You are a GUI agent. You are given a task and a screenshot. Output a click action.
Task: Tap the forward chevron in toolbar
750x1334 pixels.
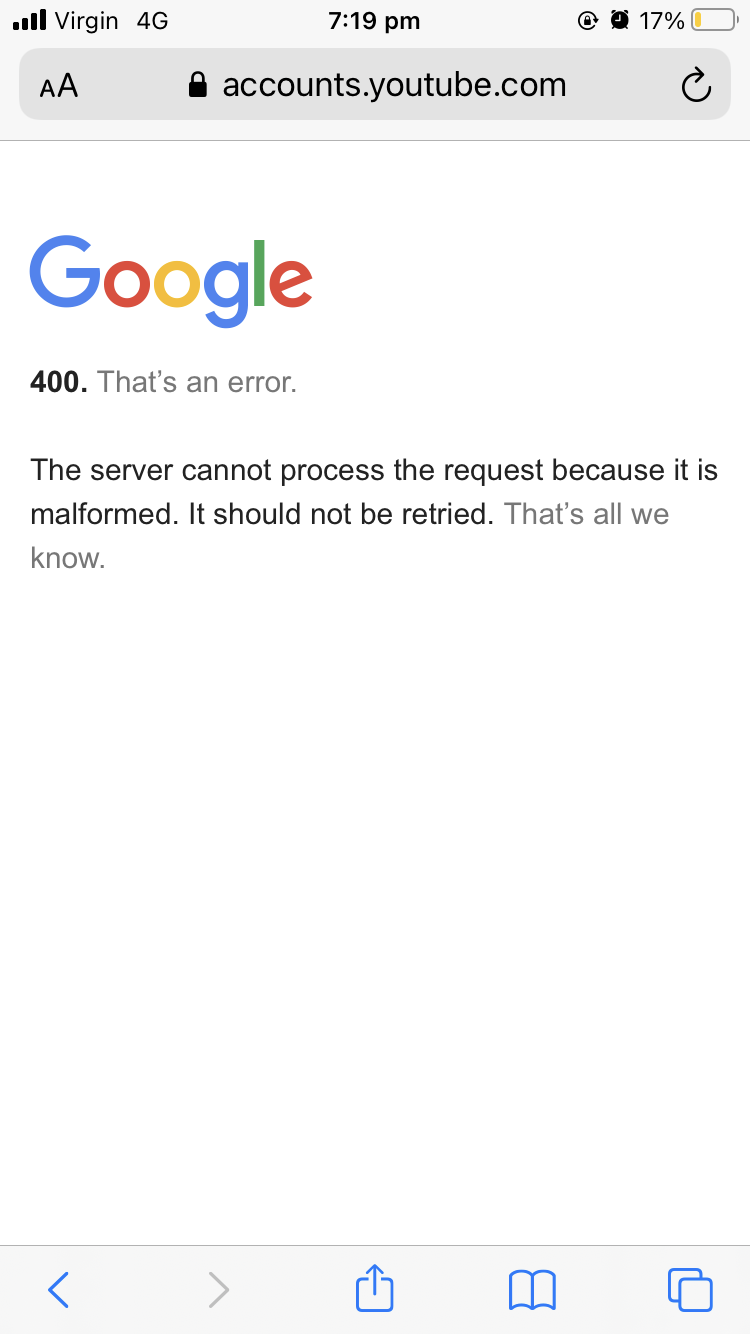pyautogui.click(x=218, y=1289)
